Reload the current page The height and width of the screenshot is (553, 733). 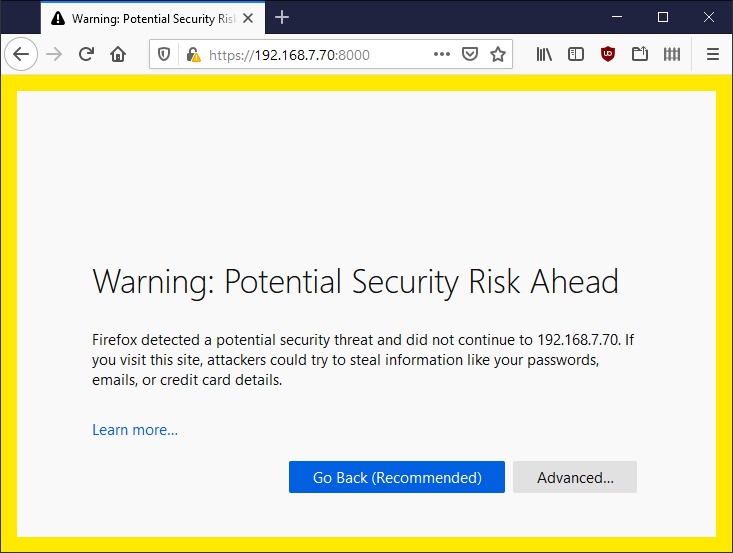(x=87, y=55)
